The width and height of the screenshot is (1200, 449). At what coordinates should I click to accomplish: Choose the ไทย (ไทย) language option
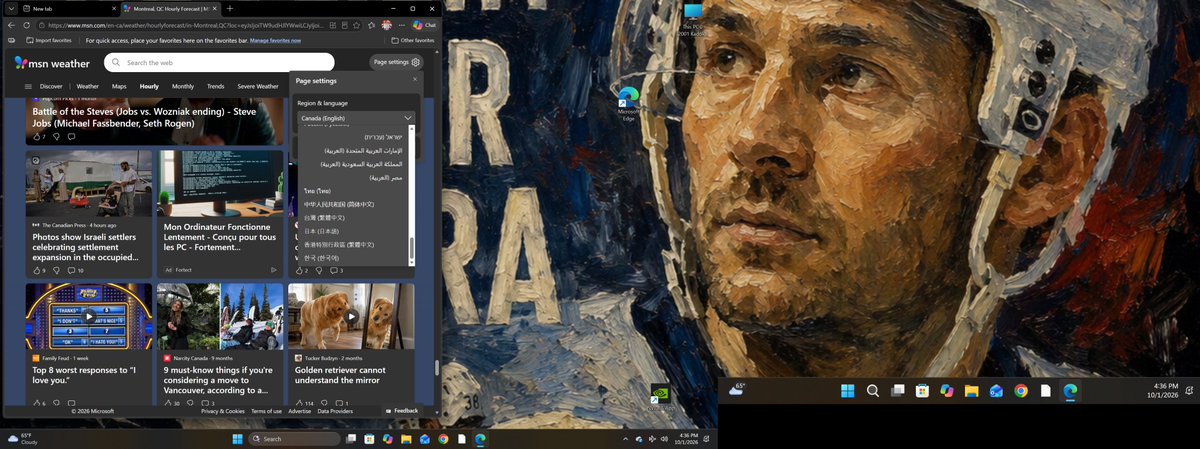tap(316, 190)
